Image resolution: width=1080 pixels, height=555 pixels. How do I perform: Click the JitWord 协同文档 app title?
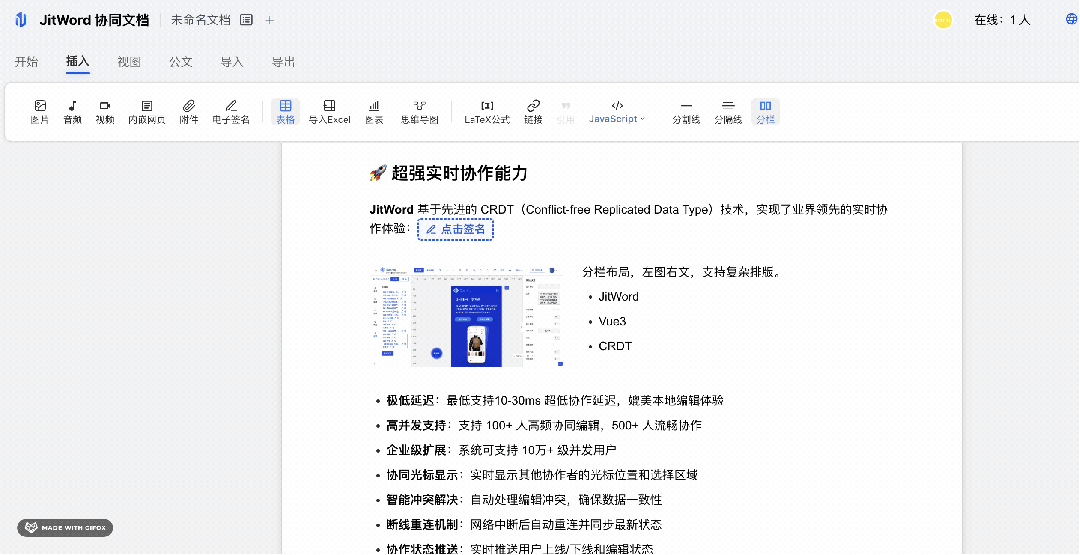coord(94,20)
